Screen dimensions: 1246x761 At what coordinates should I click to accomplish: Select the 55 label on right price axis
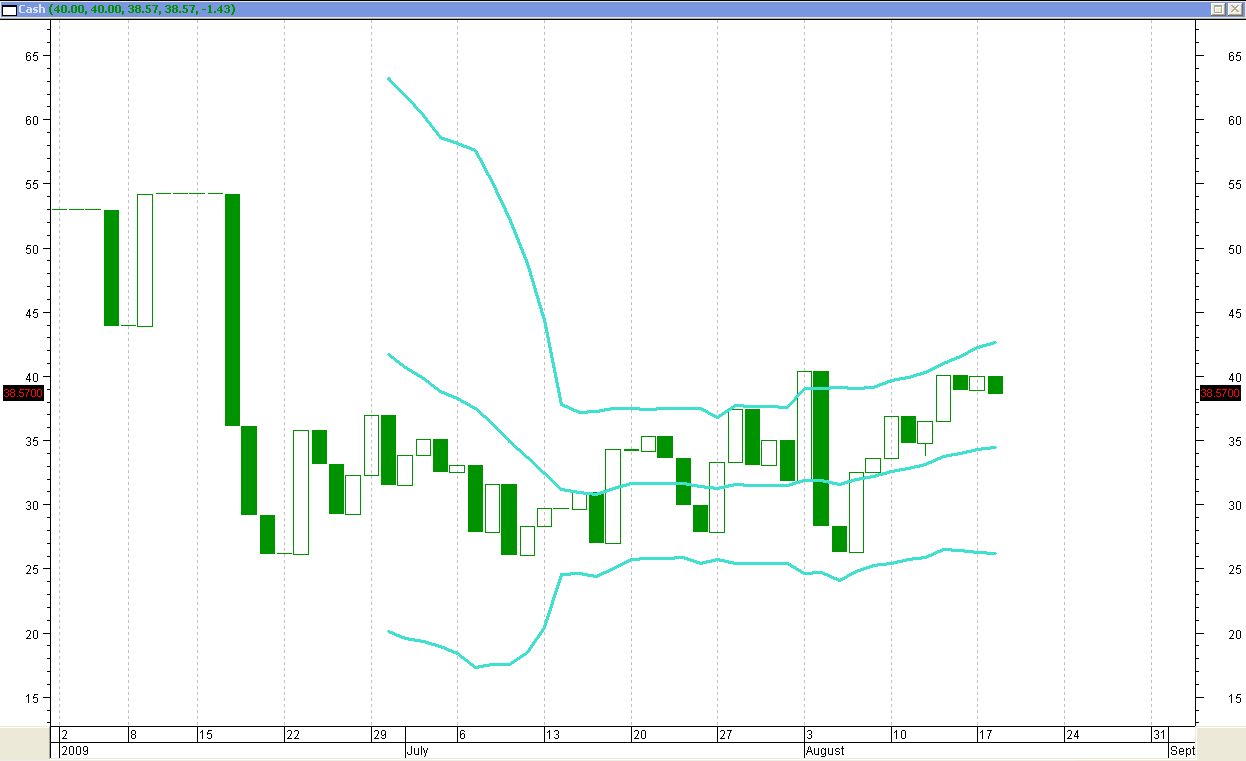click(1235, 184)
